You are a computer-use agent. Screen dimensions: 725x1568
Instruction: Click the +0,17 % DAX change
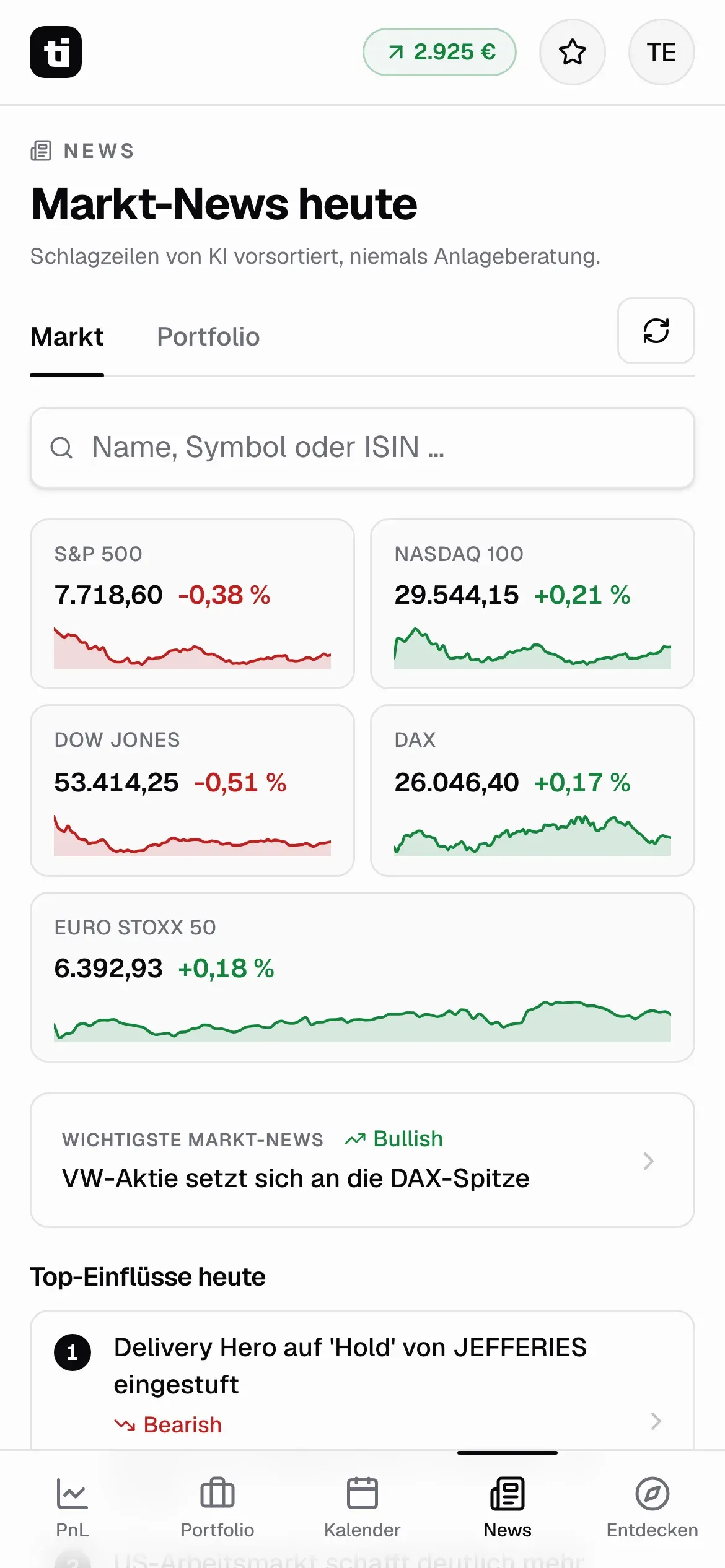click(x=582, y=783)
